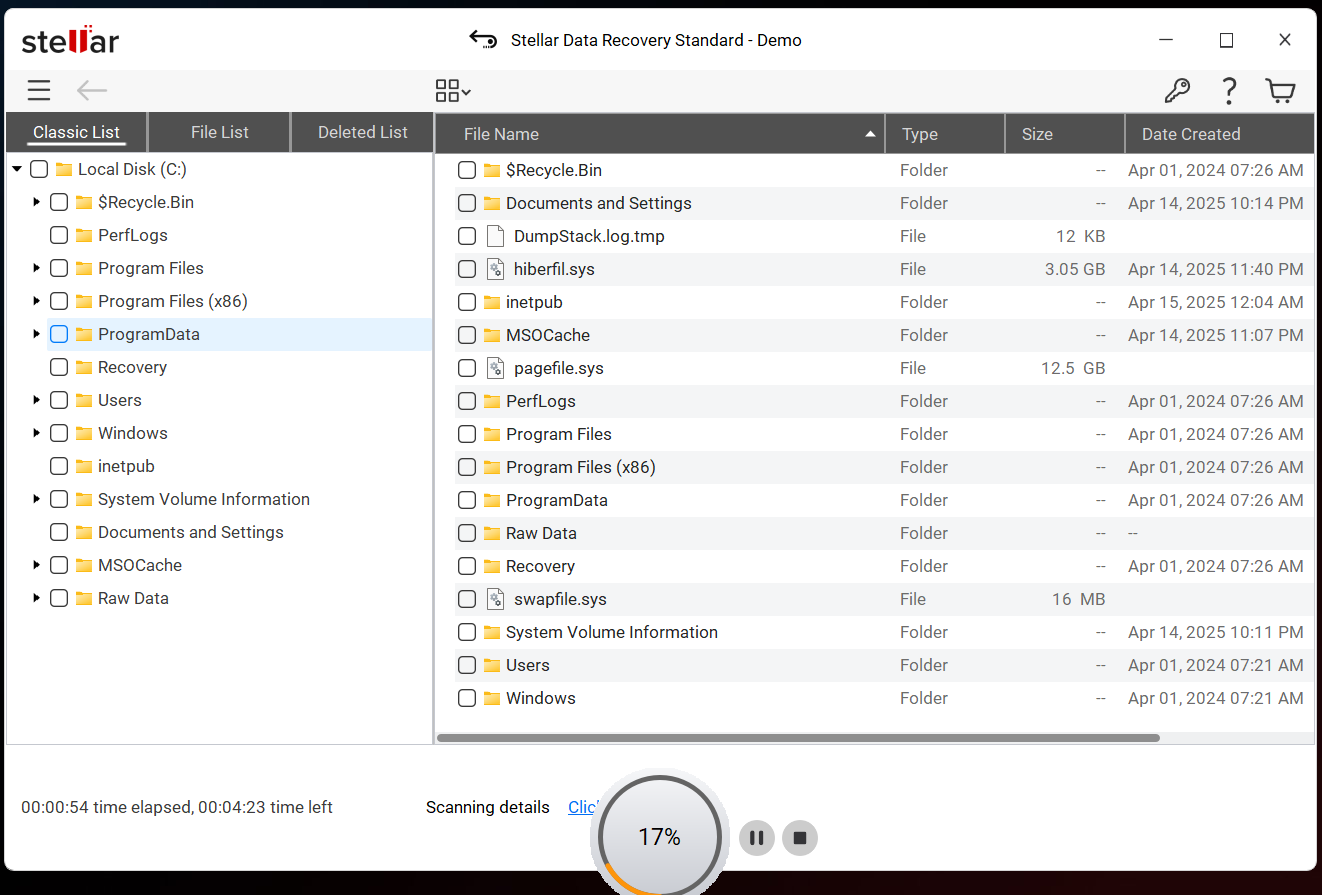Click the elapsed time status text
The width and height of the screenshot is (1322, 895).
[177, 807]
